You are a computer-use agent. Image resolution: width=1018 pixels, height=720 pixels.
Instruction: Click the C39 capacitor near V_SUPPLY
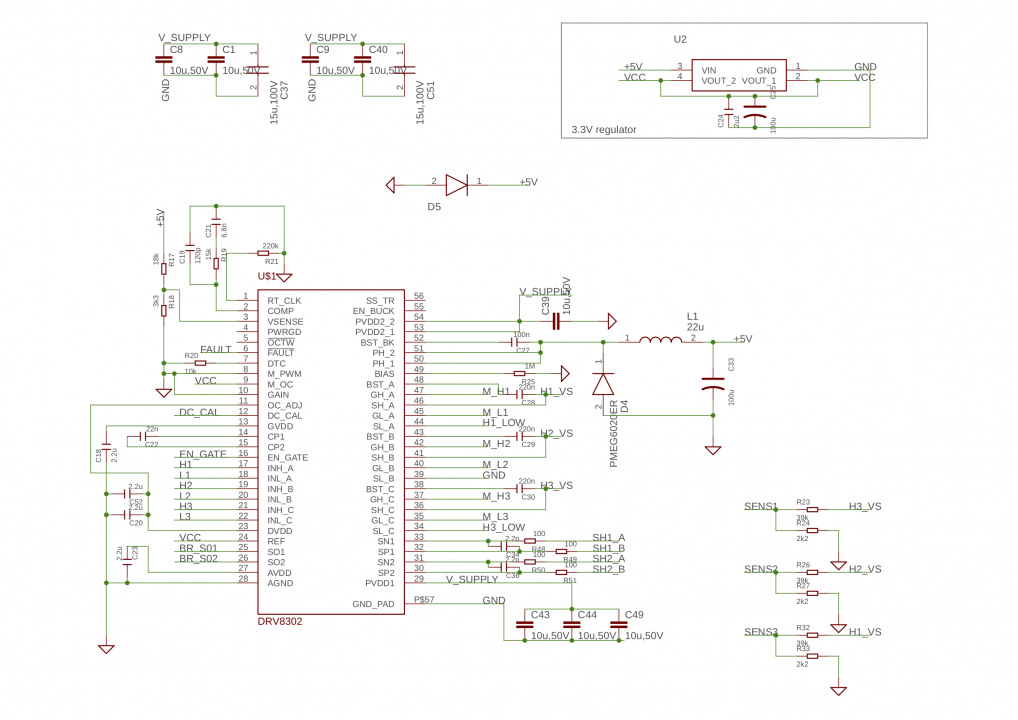click(556, 321)
